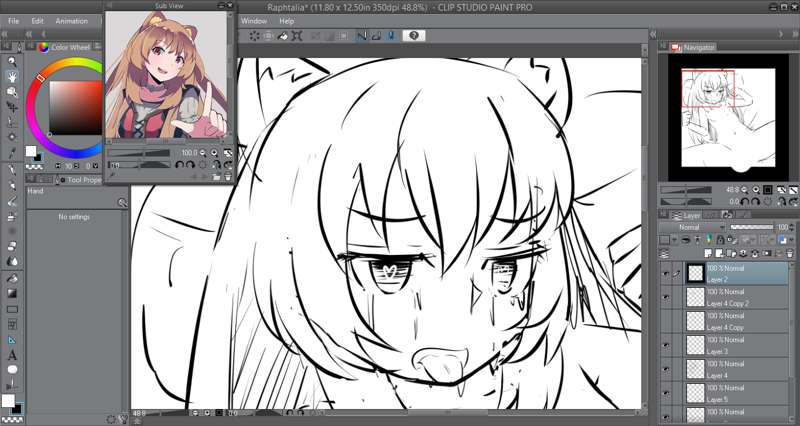Open the Normal blending mode dropdown
The image size is (800, 426).
(x=700, y=227)
